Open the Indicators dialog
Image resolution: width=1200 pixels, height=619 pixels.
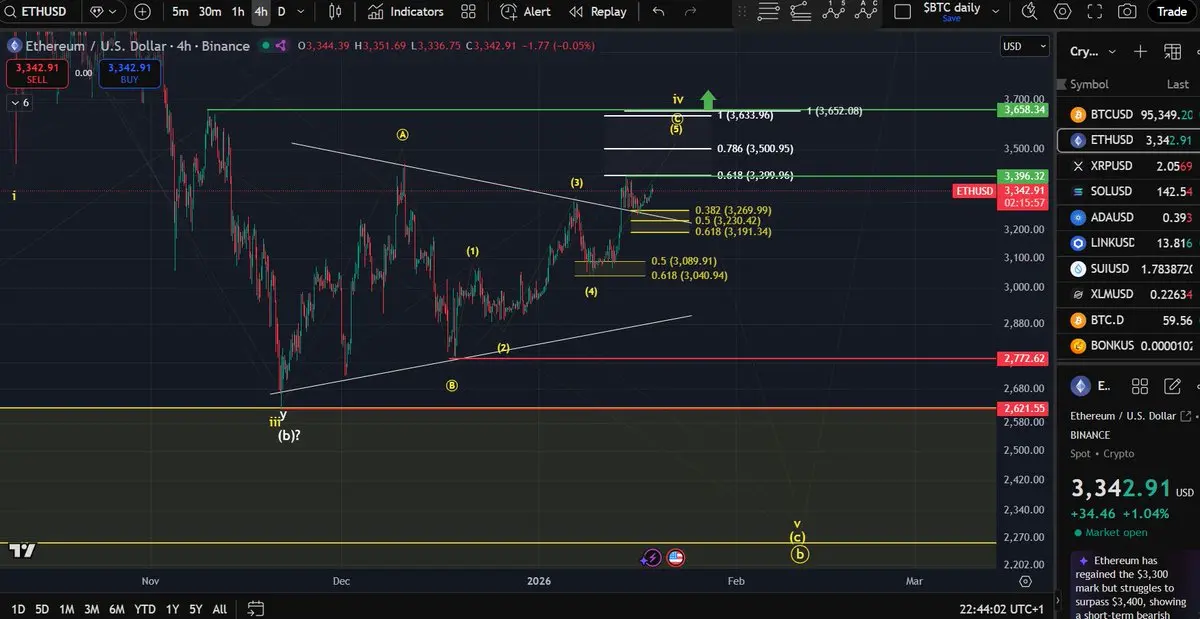[x=405, y=12]
